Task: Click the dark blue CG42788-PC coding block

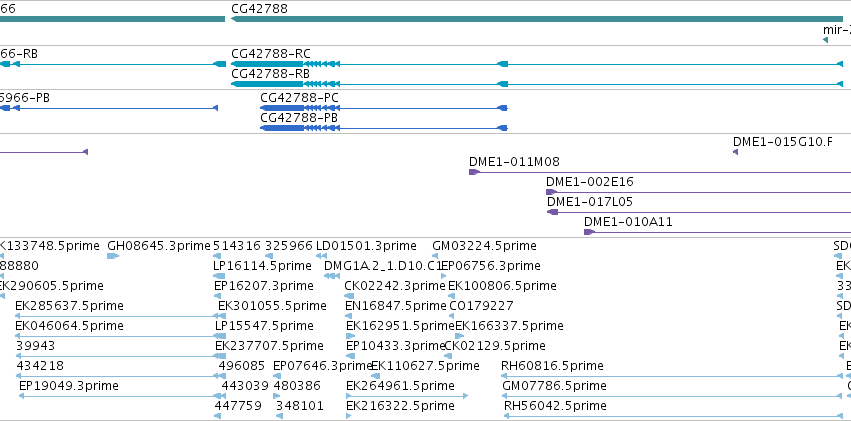Action: coord(282,108)
